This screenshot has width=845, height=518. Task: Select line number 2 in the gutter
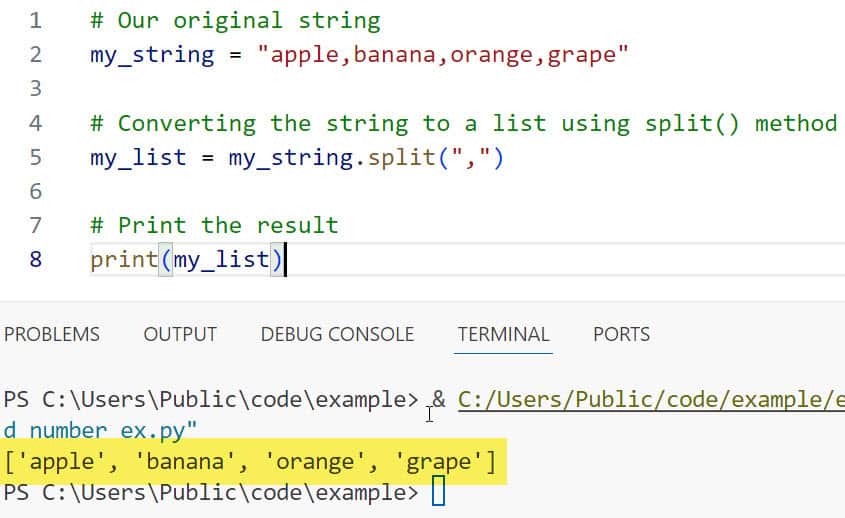click(x=35, y=54)
